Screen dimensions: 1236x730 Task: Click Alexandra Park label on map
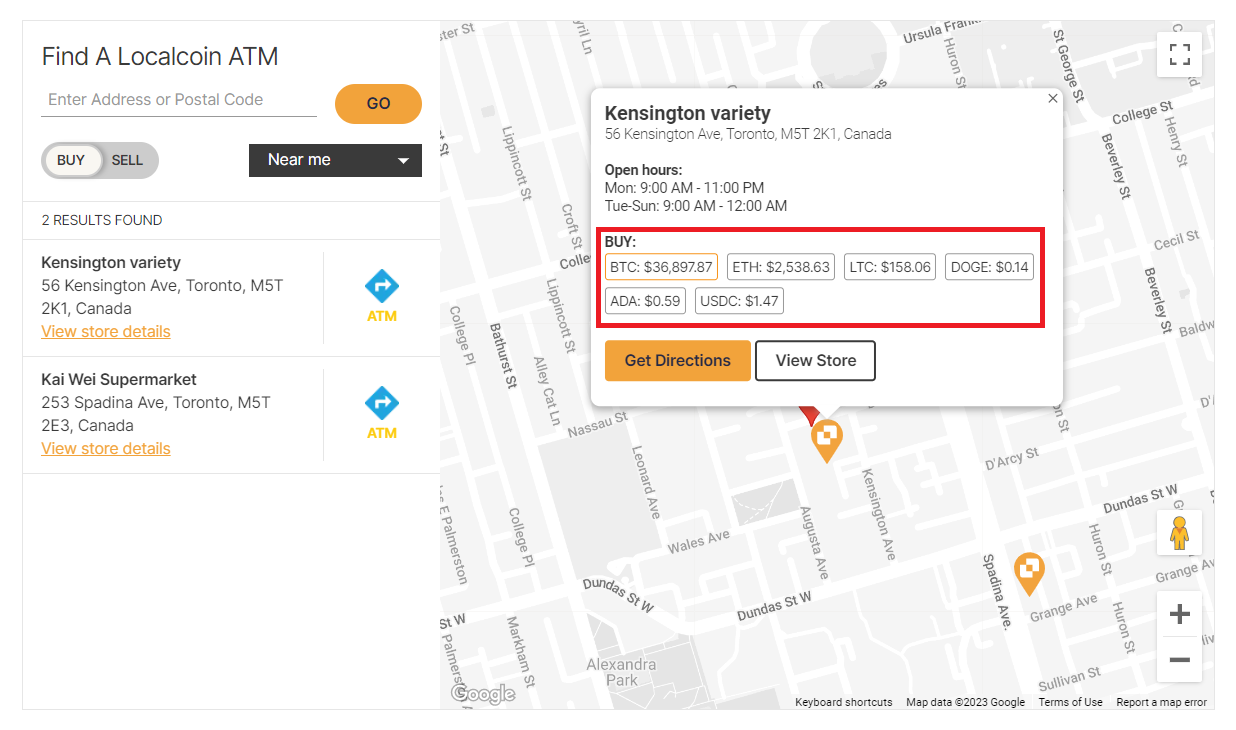pos(621,672)
